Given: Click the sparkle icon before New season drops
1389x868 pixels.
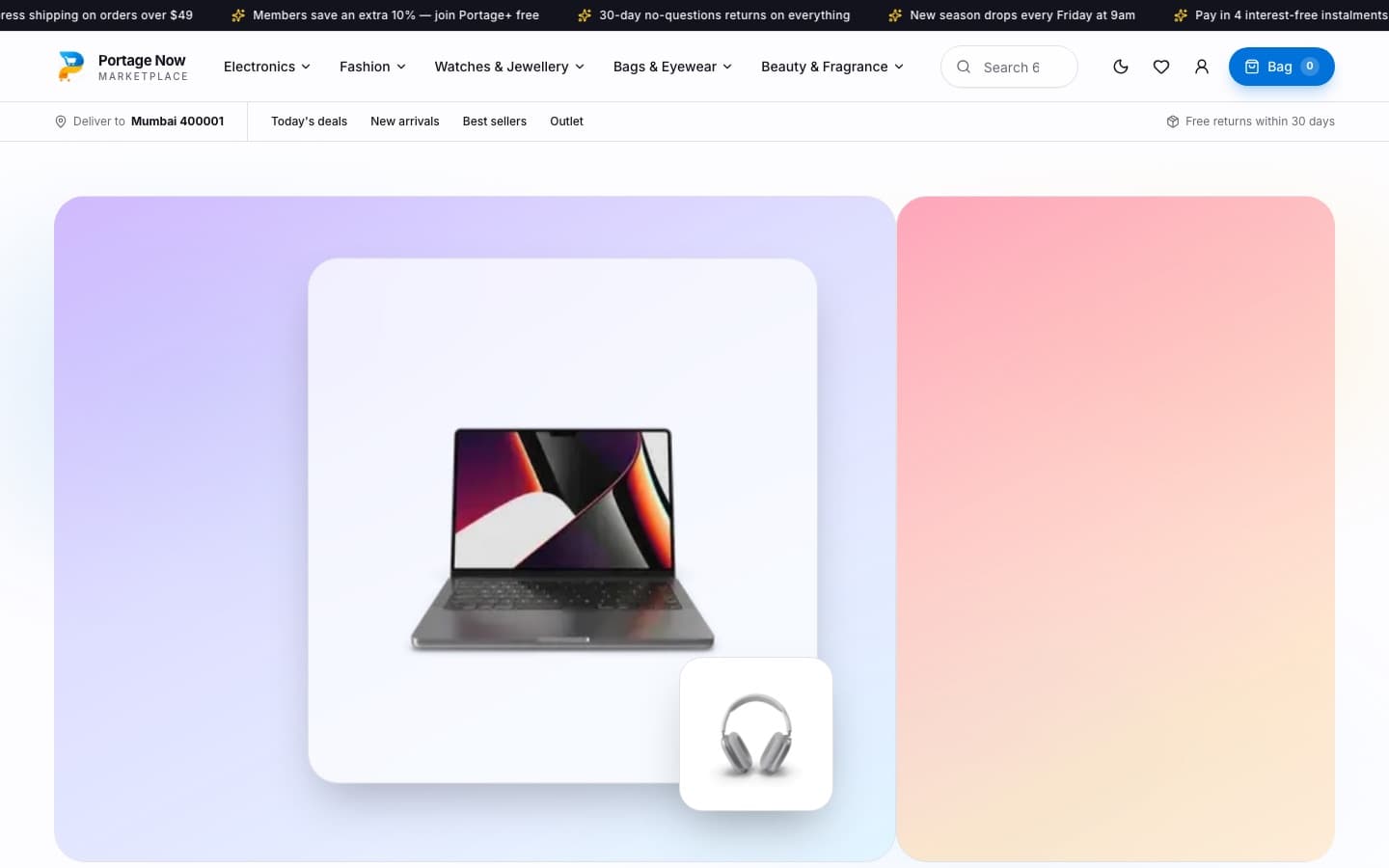Looking at the screenshot, I should click(895, 15).
